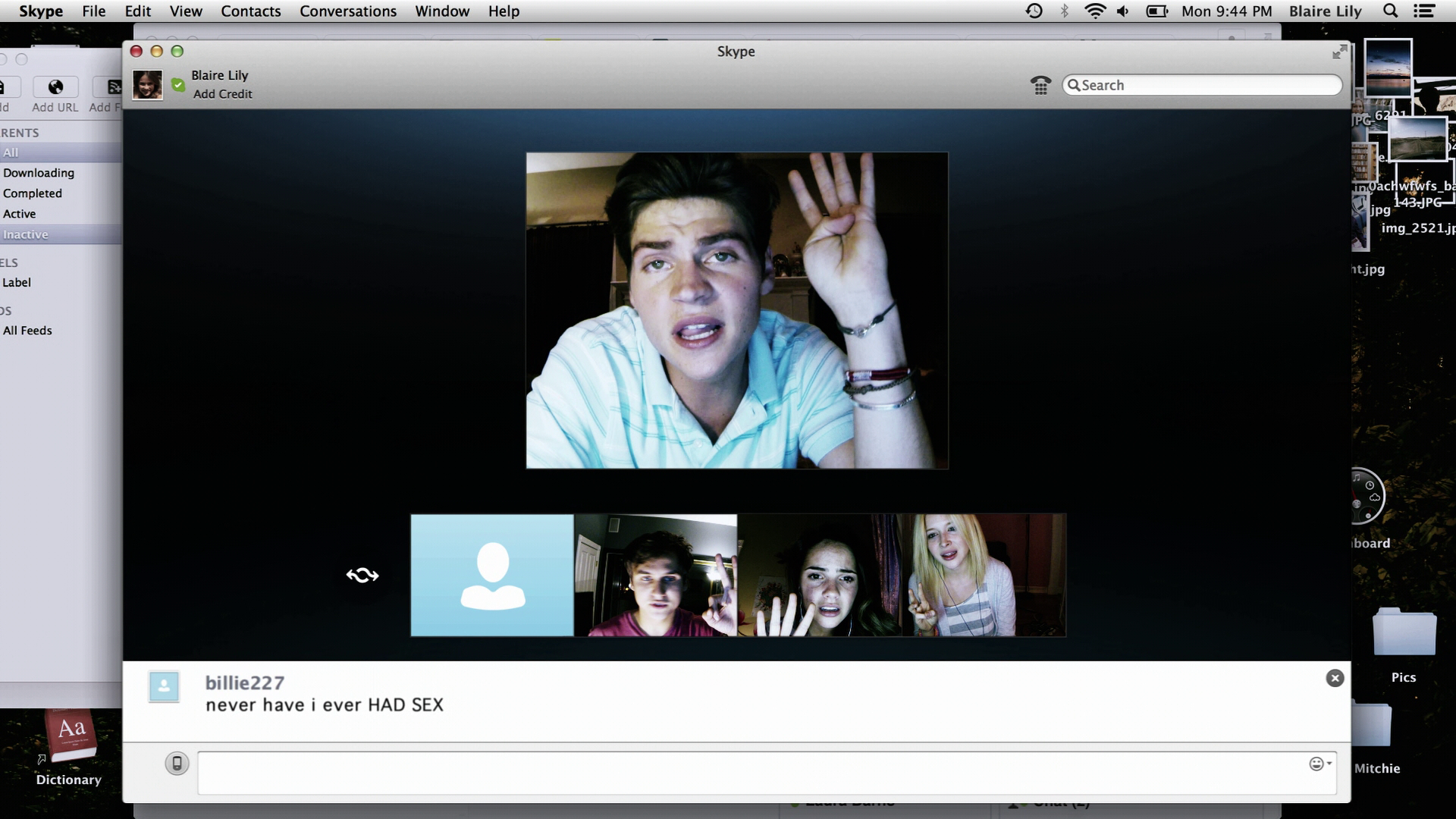The height and width of the screenshot is (819, 1456).
Task: Open the Skype dial pad icon
Action: 1040,85
